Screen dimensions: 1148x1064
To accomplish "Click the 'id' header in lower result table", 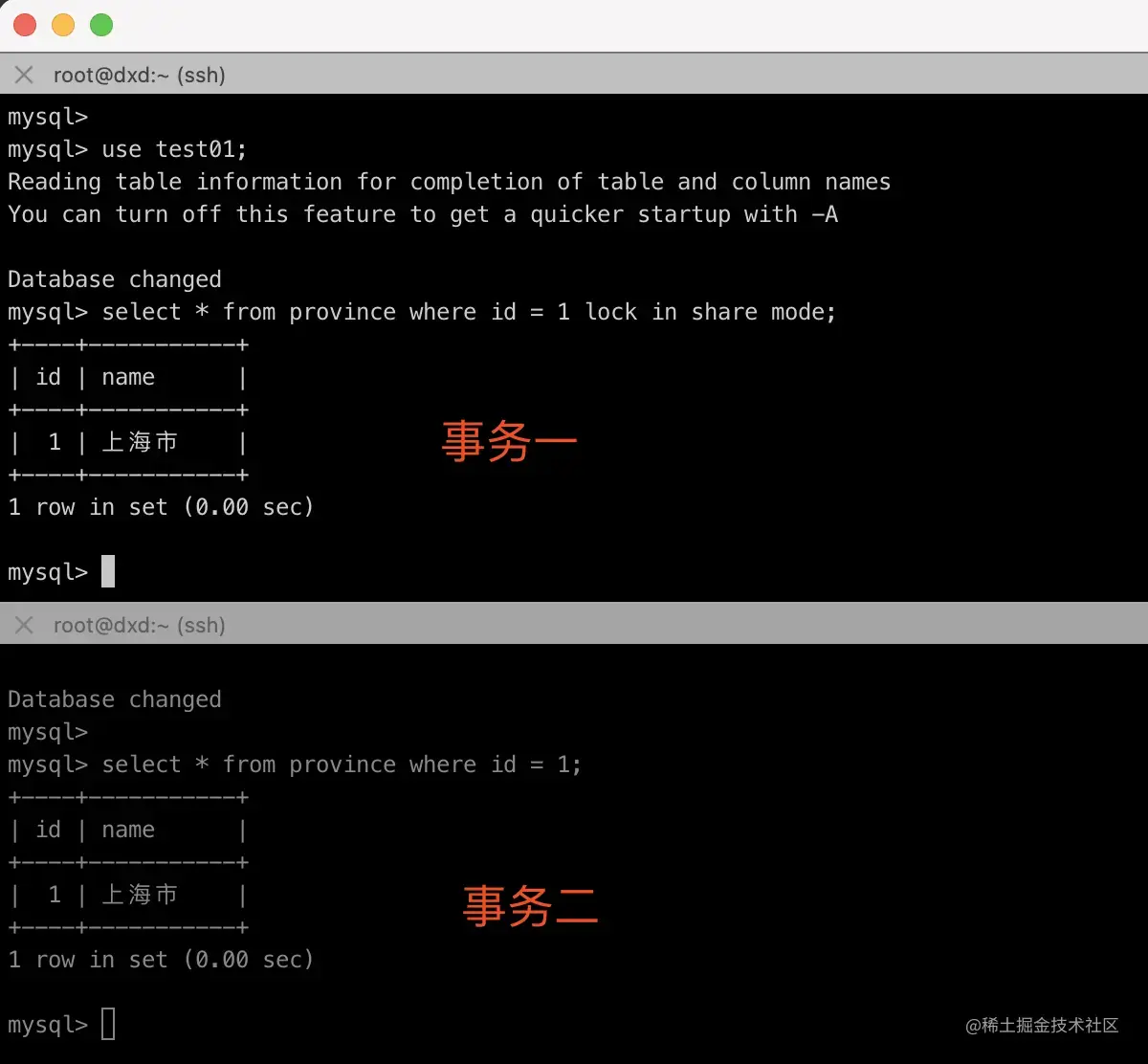I will coord(48,830).
